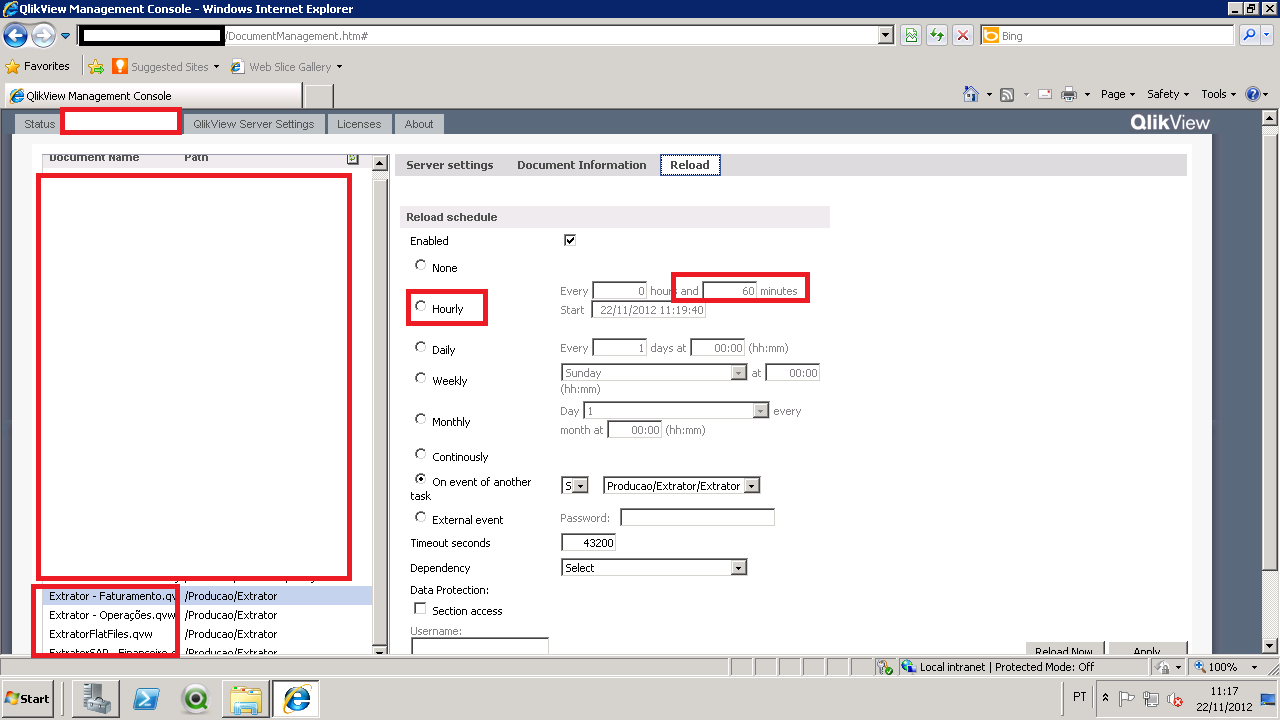Click the Bing search magnifier icon
The image size is (1280, 720).
[x=1249, y=36]
